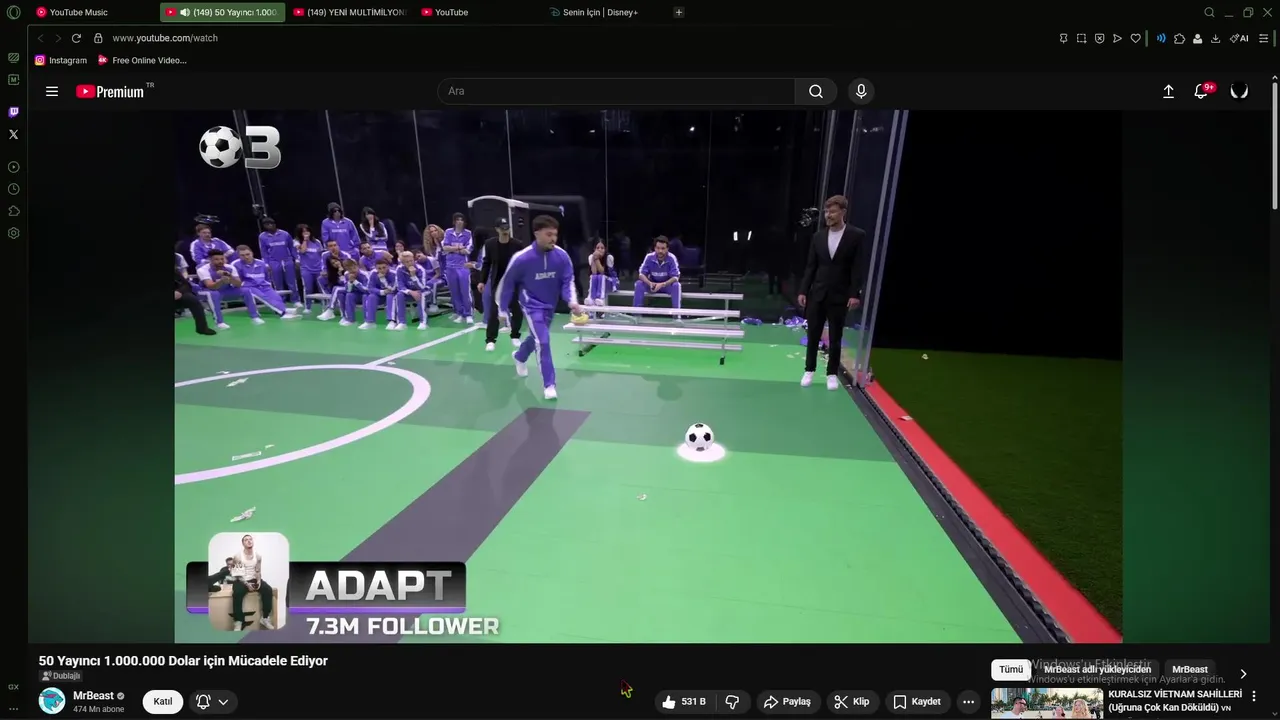Switch to 'YENİ MULTİMİLYON' tab
1280x720 pixels.
point(350,12)
